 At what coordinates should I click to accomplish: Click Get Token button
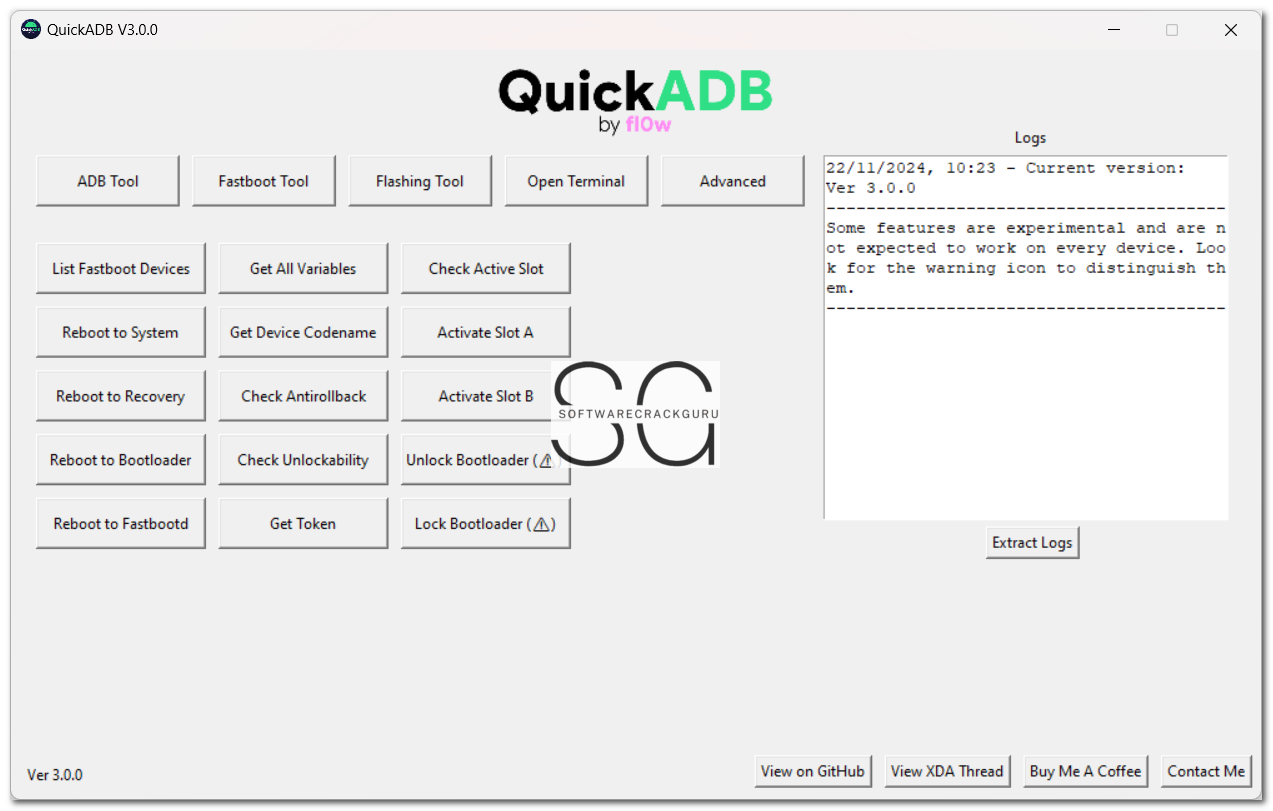(x=303, y=523)
